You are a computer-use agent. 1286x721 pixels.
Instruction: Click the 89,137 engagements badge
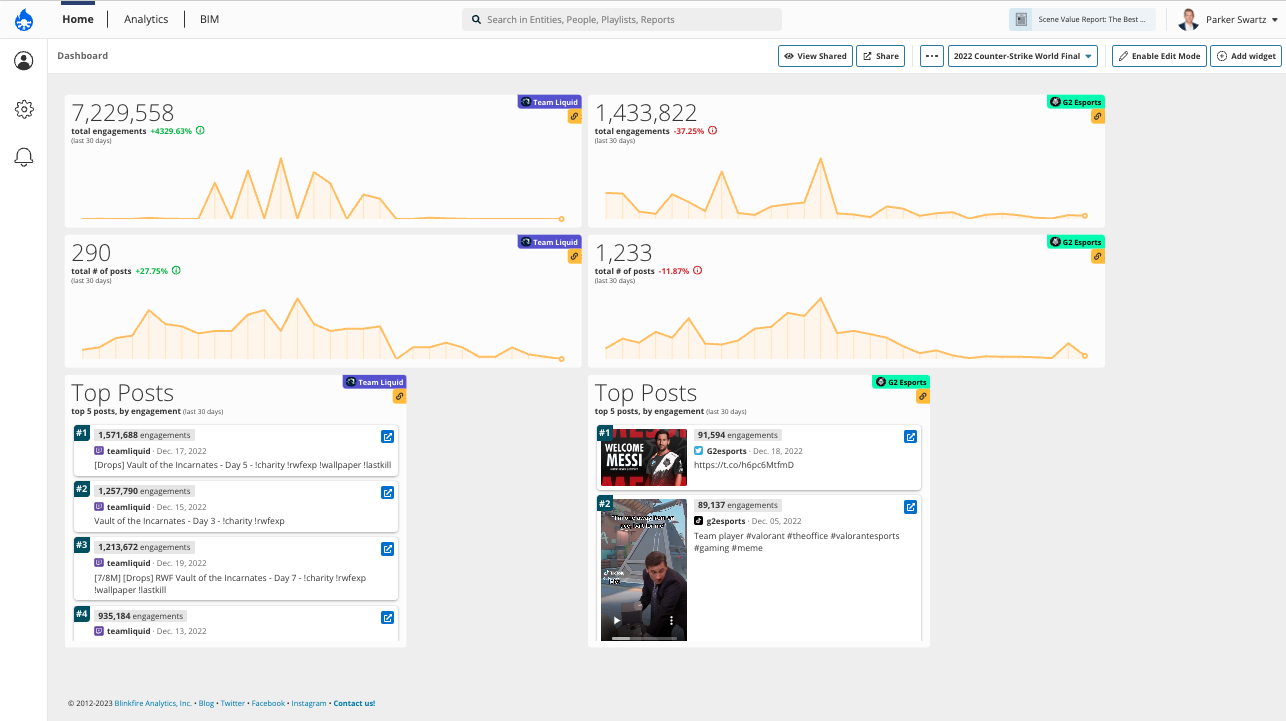[738, 505]
